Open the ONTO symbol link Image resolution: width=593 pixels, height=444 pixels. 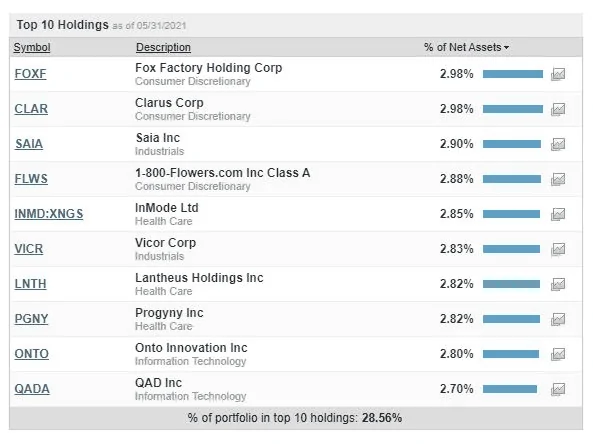(x=32, y=354)
